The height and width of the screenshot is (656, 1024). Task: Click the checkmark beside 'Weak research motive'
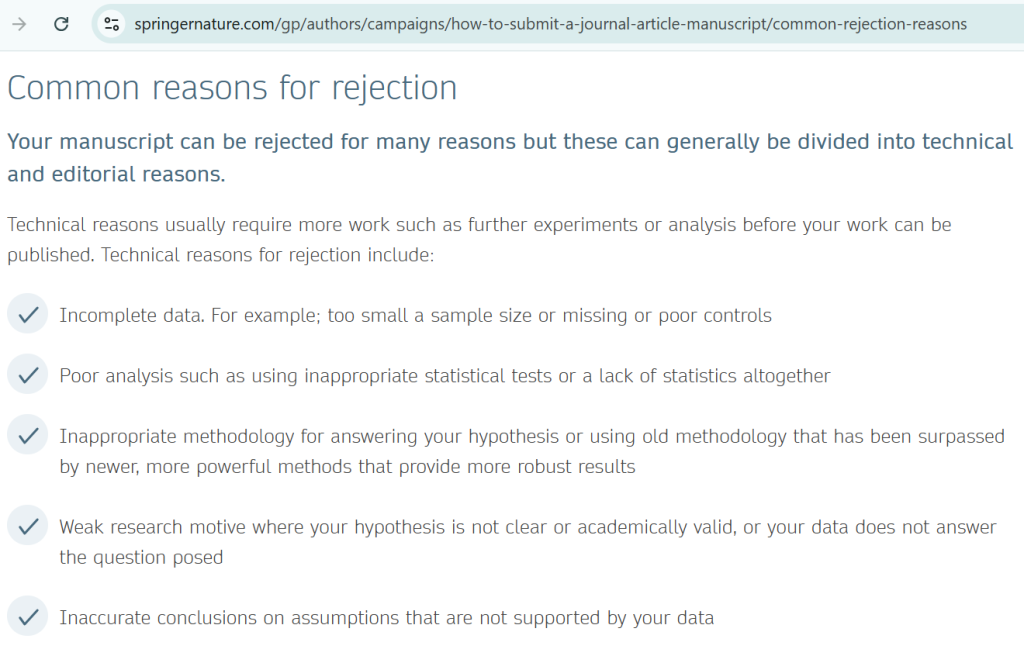28,526
